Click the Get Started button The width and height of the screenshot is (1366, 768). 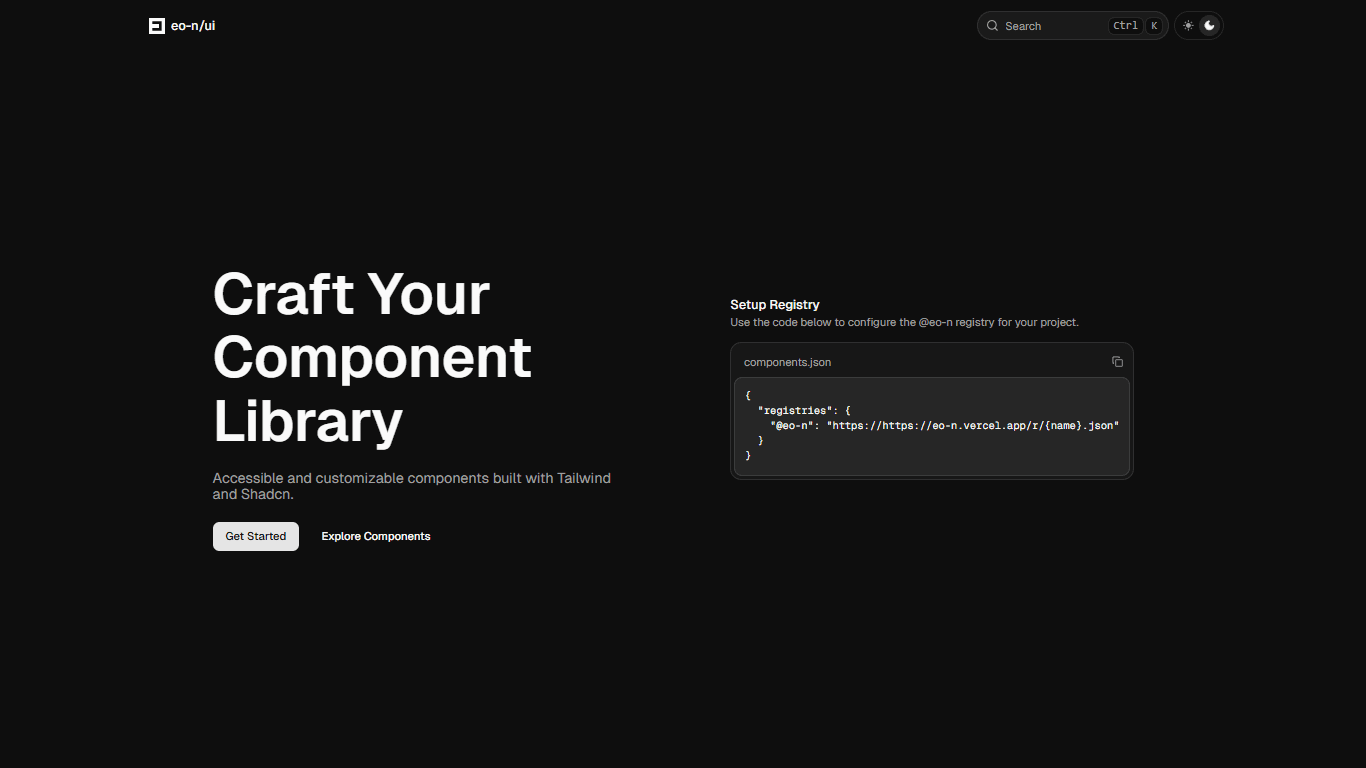255,536
